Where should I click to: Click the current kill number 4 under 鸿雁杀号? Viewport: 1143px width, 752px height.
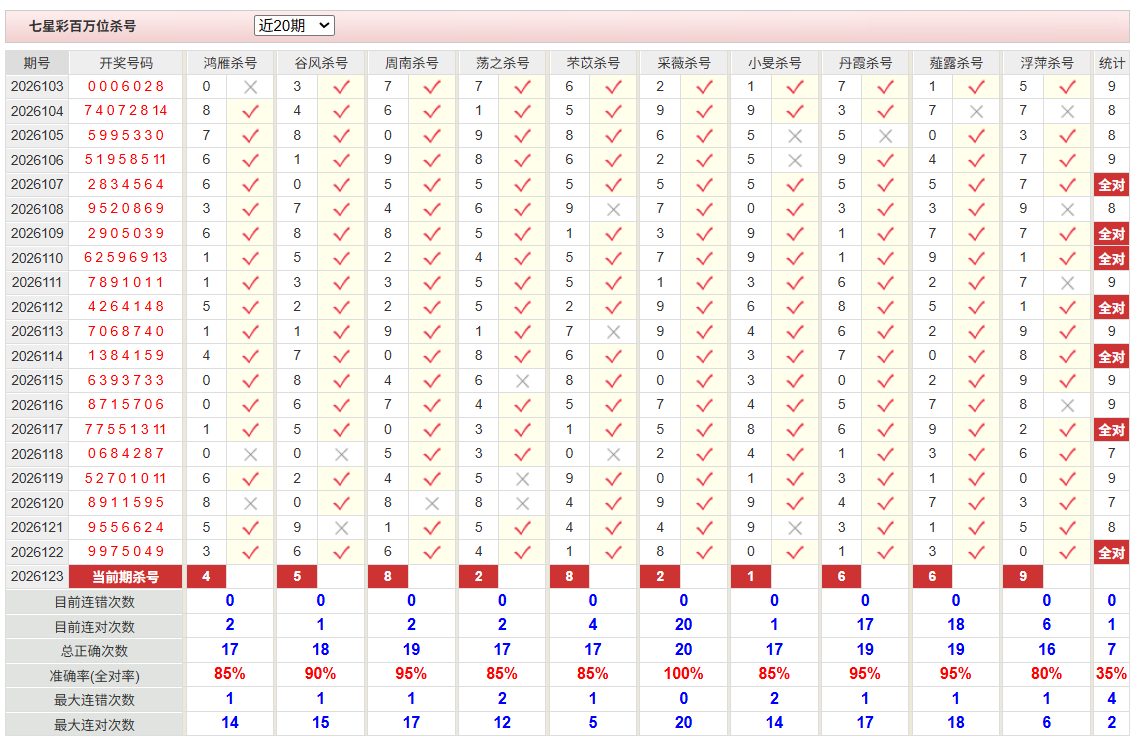(x=206, y=577)
